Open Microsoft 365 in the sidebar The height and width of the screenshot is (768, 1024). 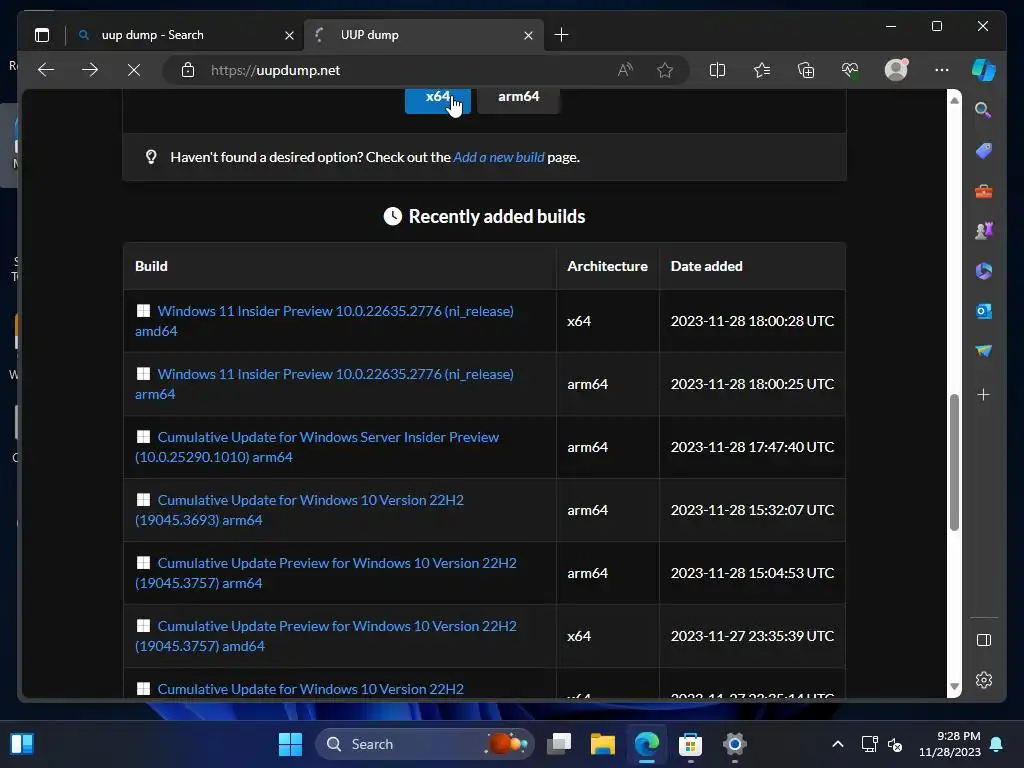[x=984, y=271]
